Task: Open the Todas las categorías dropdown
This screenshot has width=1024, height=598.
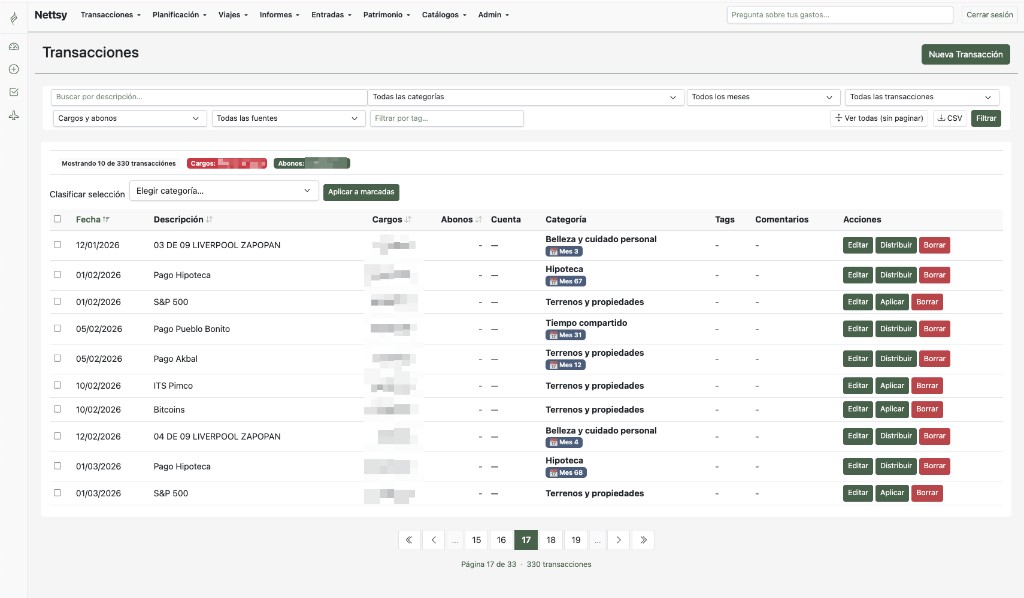Action: click(x=526, y=97)
